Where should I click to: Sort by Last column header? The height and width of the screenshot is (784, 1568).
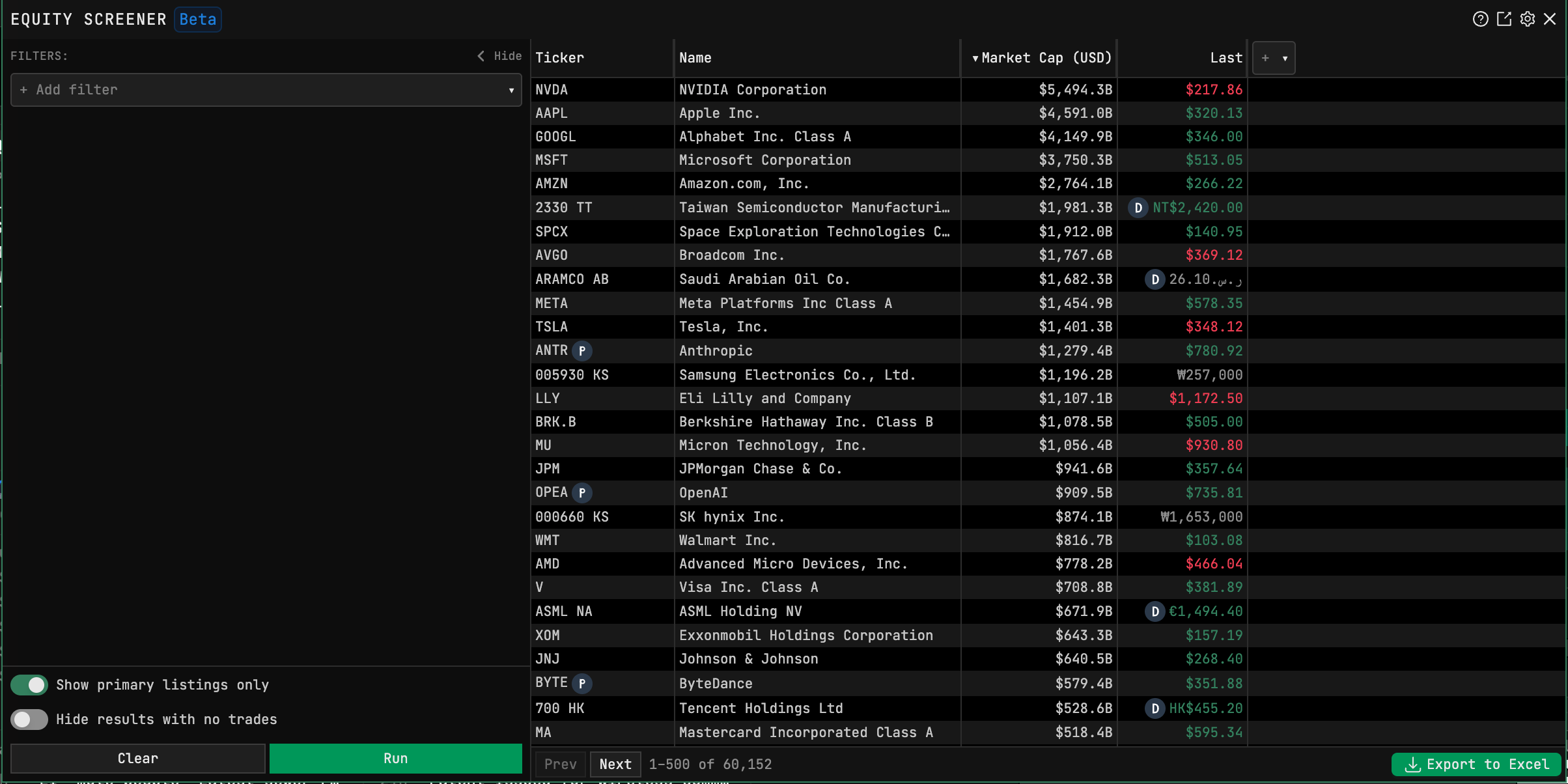[1183, 58]
